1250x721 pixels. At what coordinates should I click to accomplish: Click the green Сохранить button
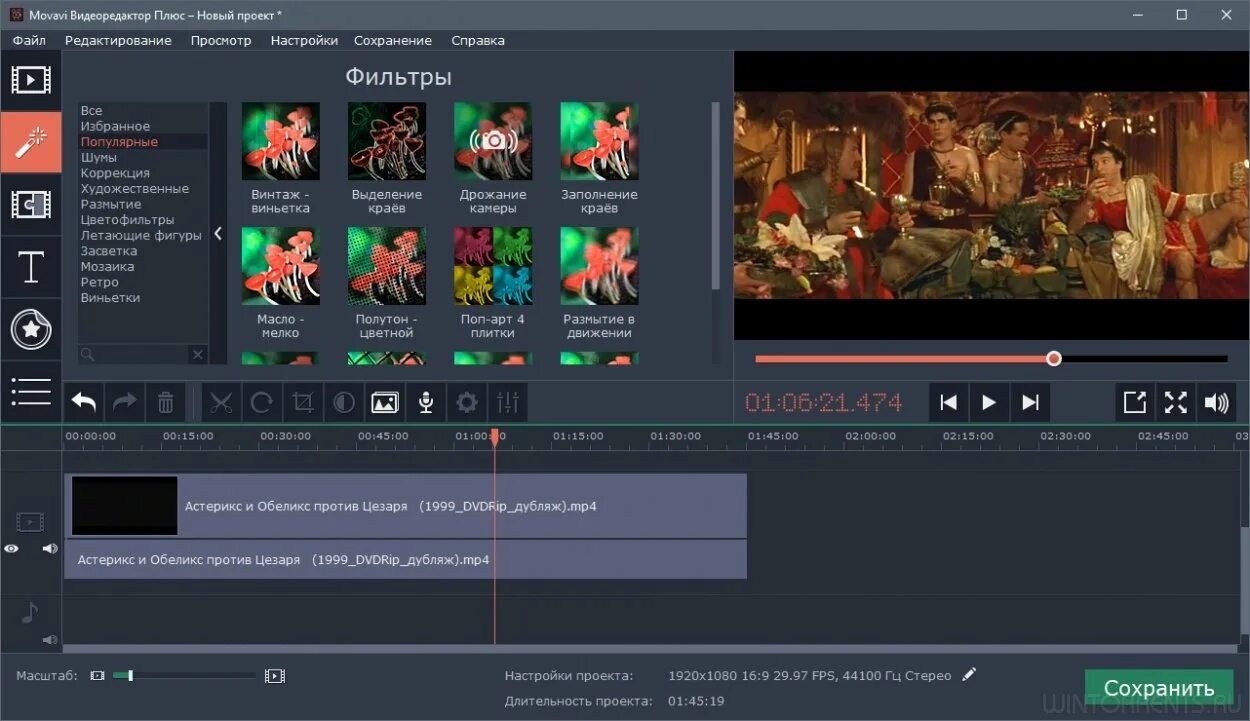coord(1159,688)
